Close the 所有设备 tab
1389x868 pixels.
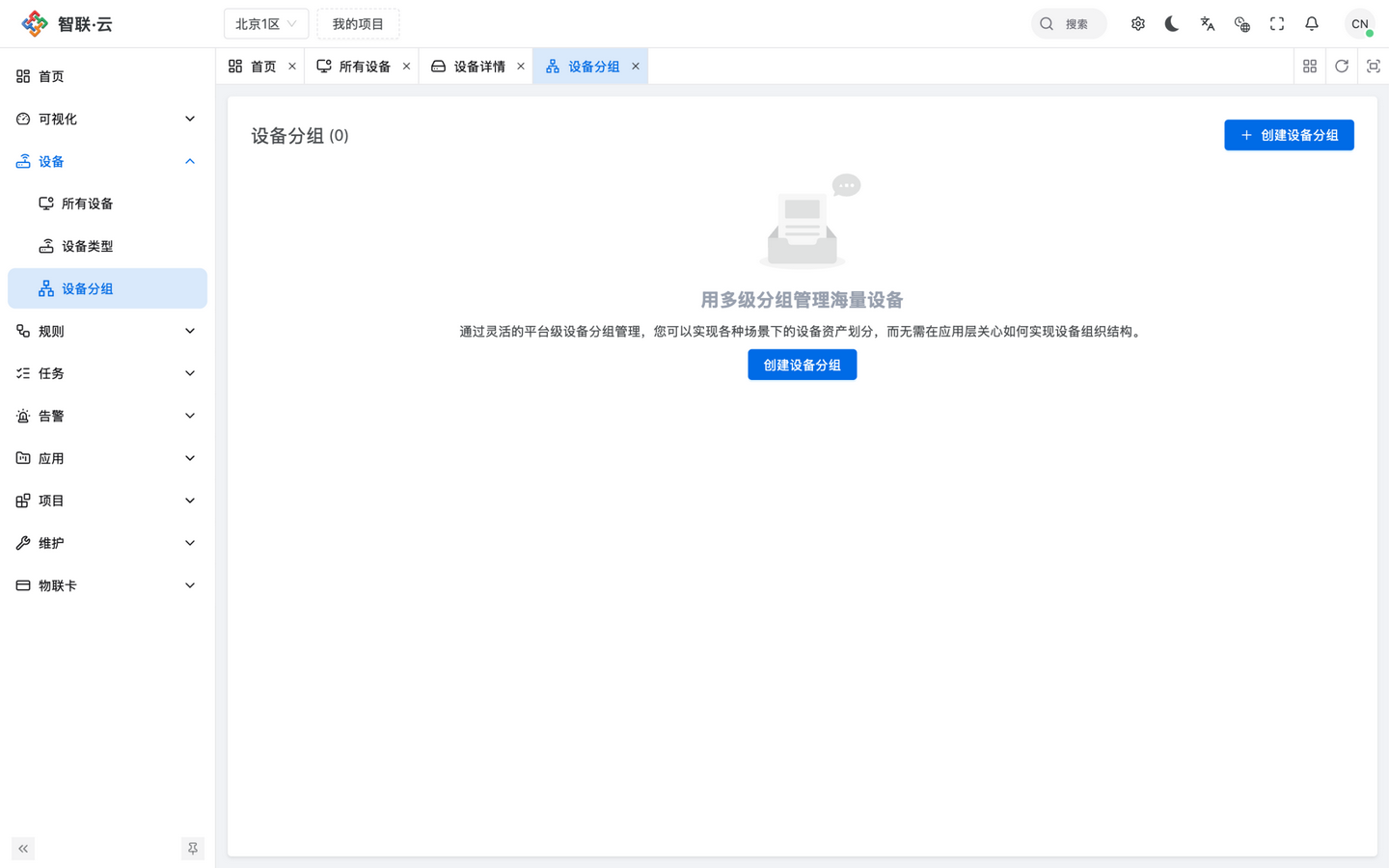coord(407,67)
